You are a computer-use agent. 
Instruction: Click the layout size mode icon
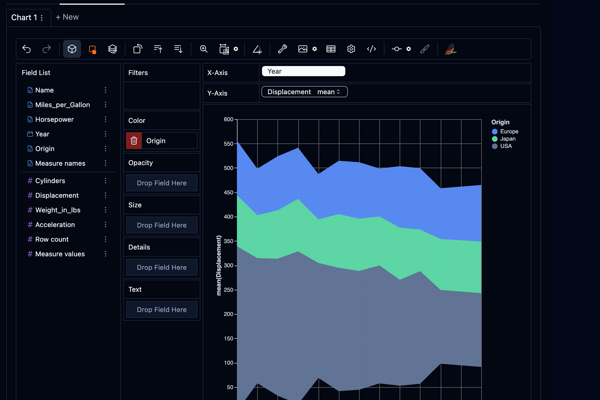click(223, 49)
